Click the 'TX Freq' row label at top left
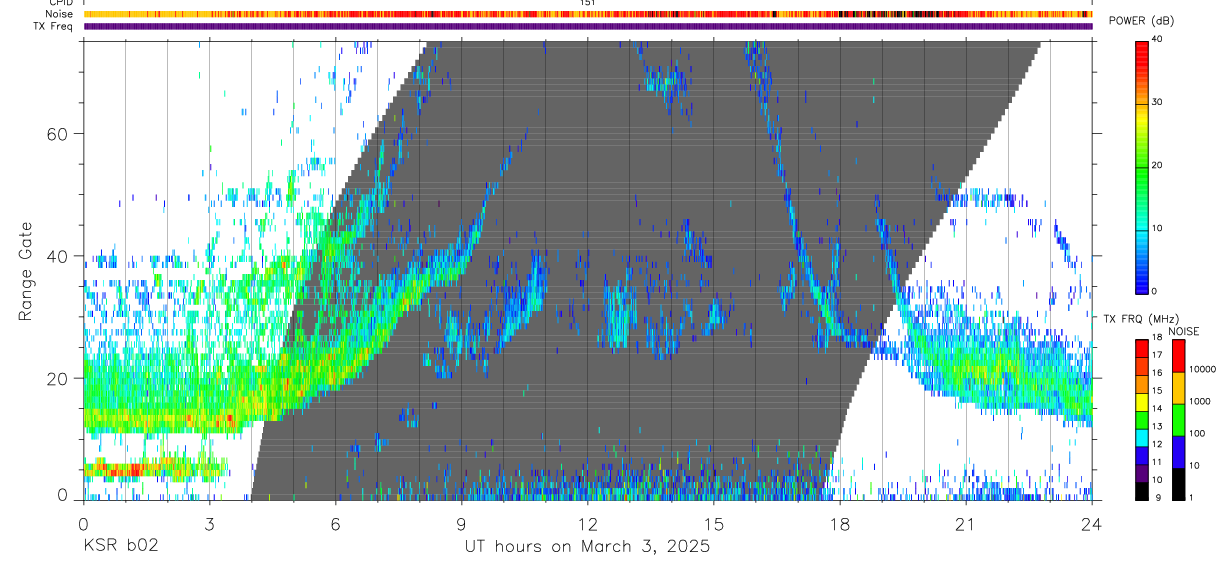The height and width of the screenshot is (567, 1228). tap(53, 26)
